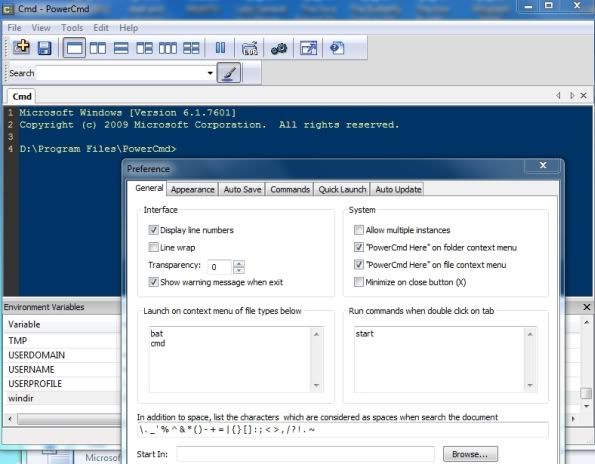Select the USERPROFILE variable row

(x=63, y=384)
